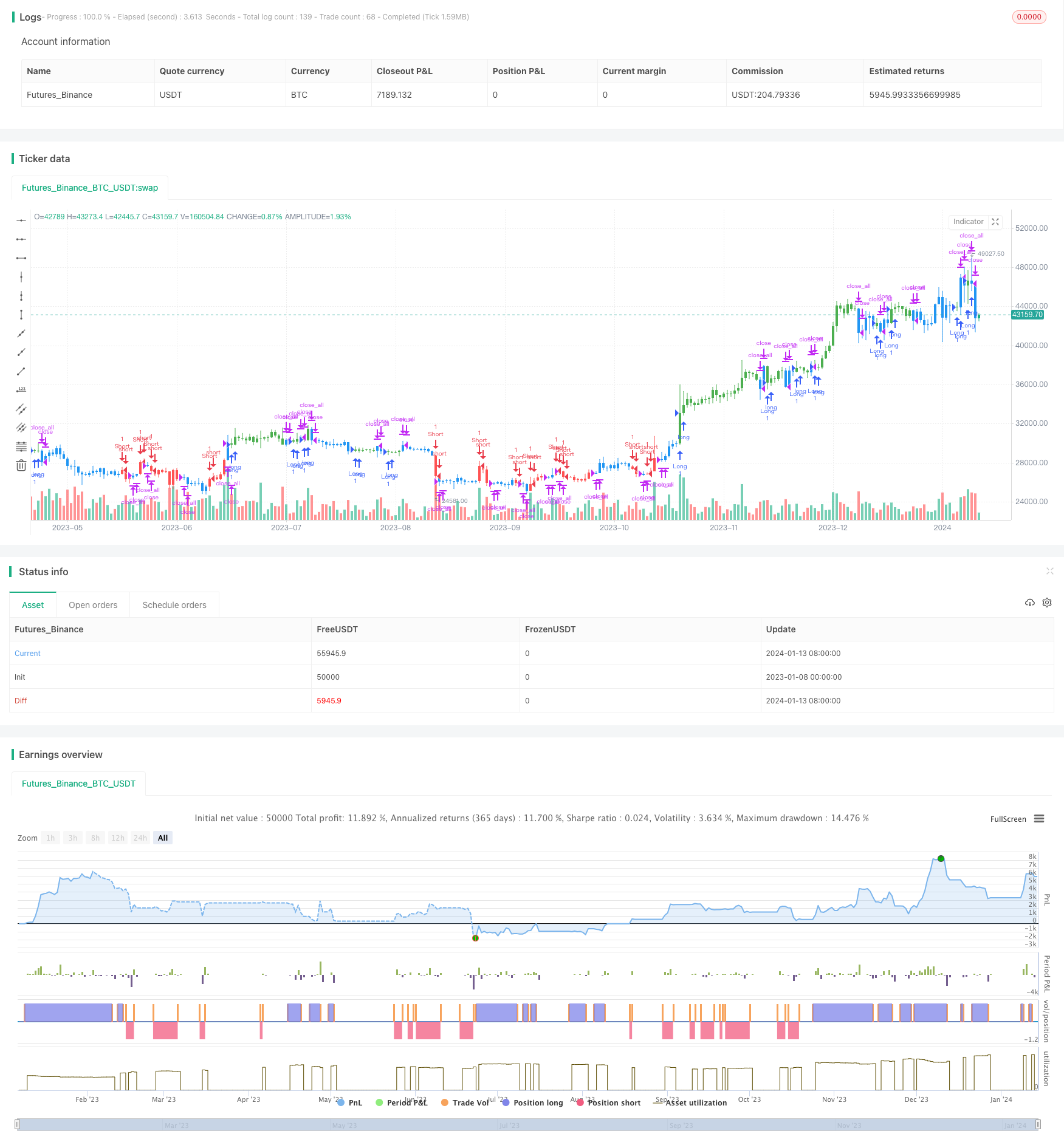Screen dimensions: 1064x1148
Task: Select the horizontal ray line drawing tool
Action: (21, 239)
